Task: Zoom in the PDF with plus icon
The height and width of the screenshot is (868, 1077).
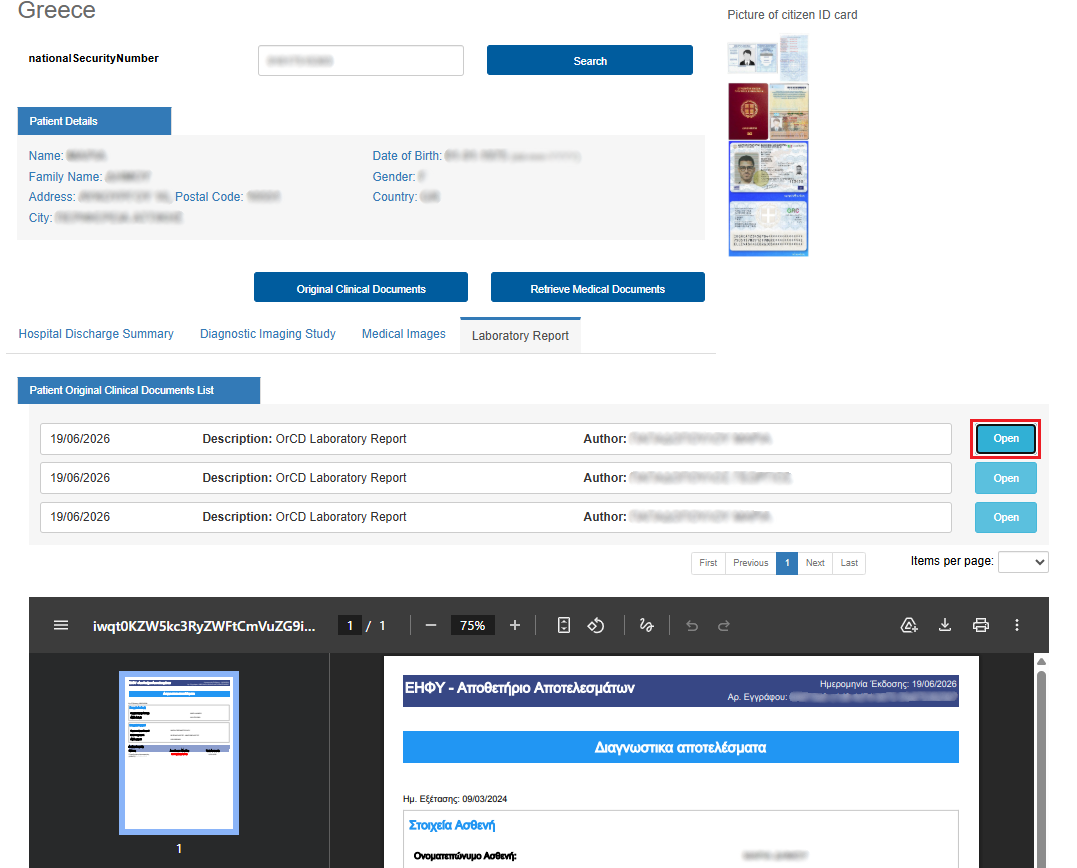Action: point(514,626)
